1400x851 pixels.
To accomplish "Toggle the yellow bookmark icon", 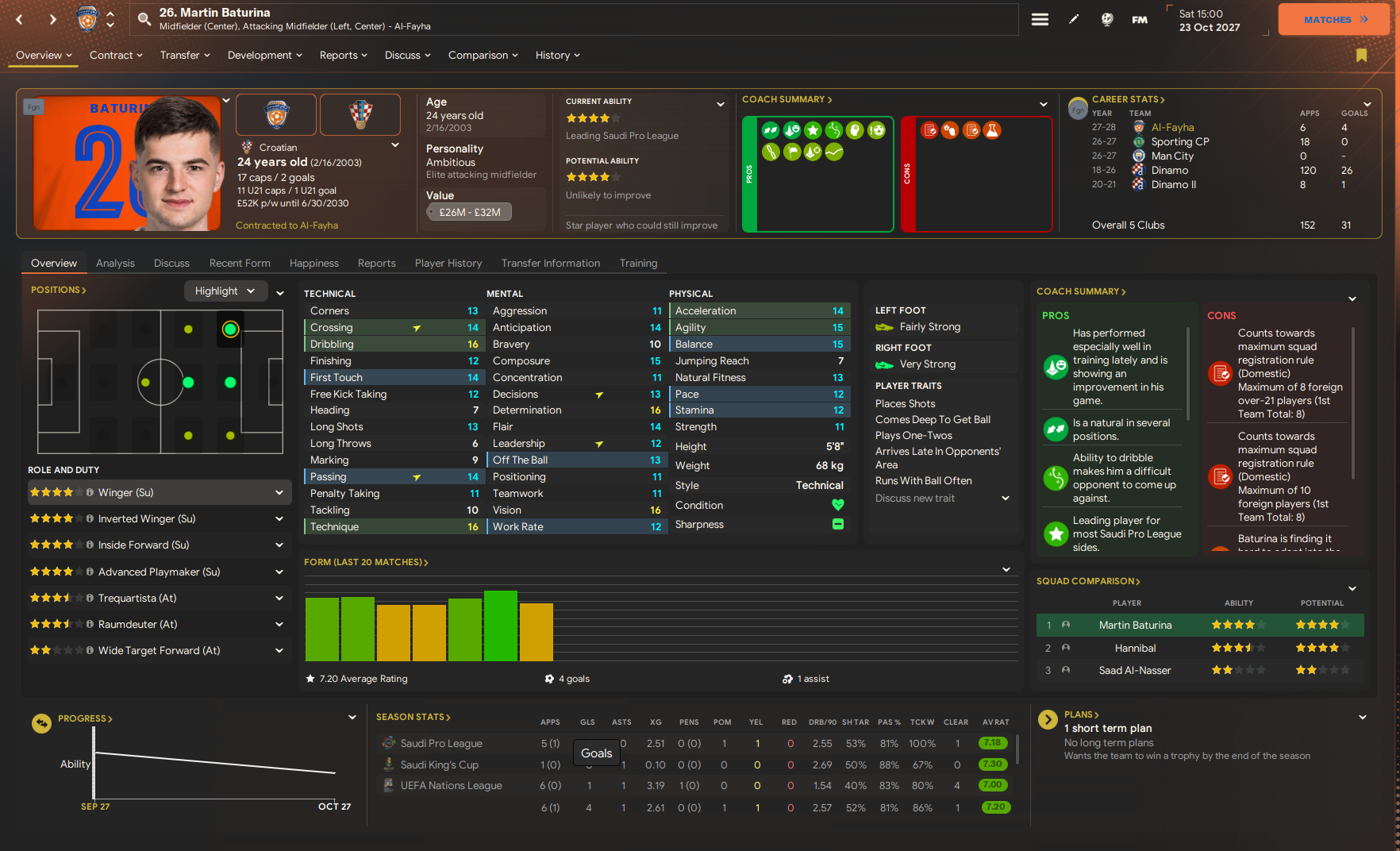I will pyautogui.click(x=1361, y=55).
